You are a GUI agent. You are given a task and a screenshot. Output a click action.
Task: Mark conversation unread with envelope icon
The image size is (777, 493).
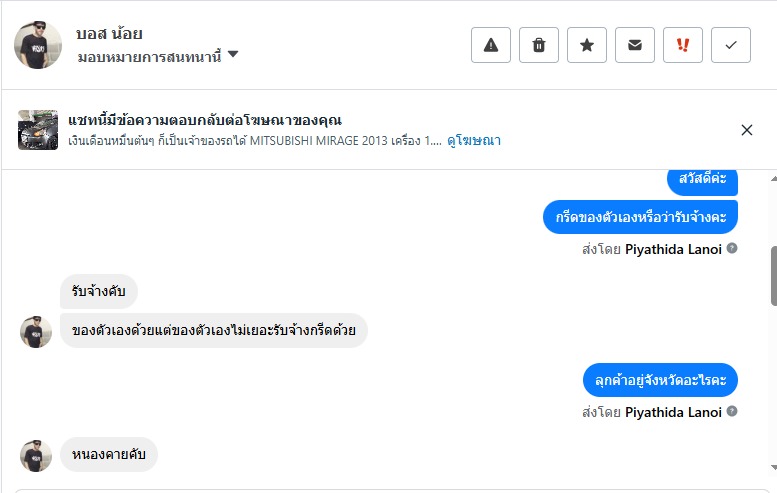point(635,45)
